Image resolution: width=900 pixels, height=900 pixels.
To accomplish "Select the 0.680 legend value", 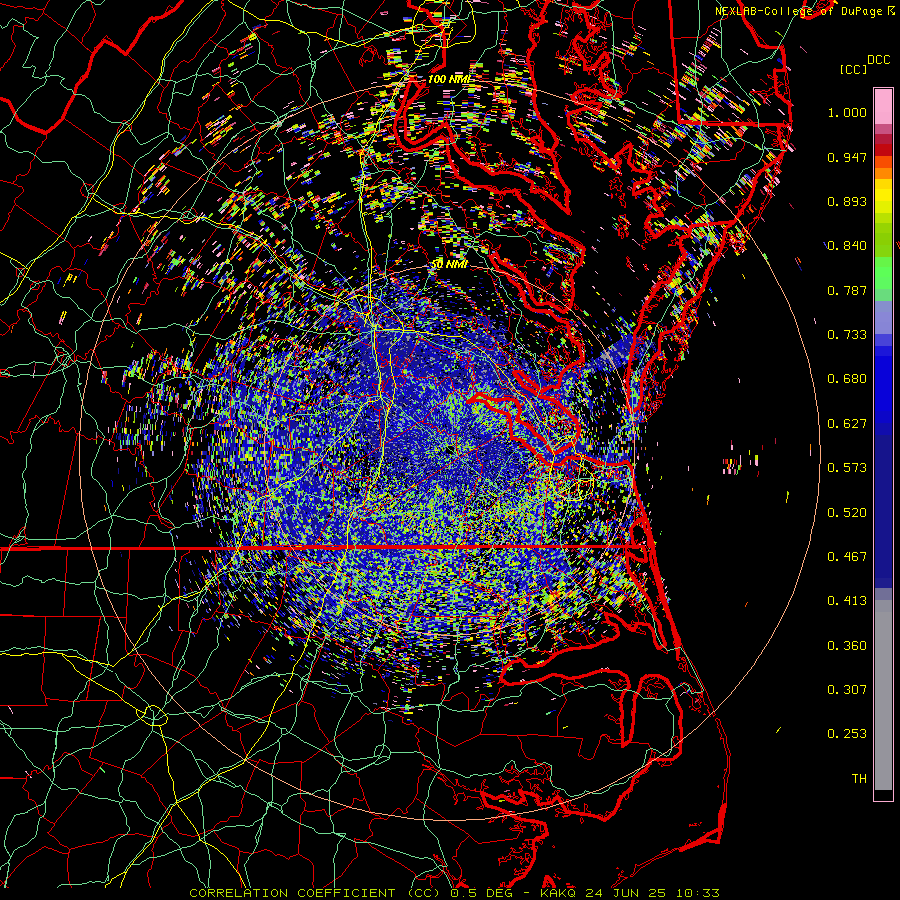I will [847, 379].
